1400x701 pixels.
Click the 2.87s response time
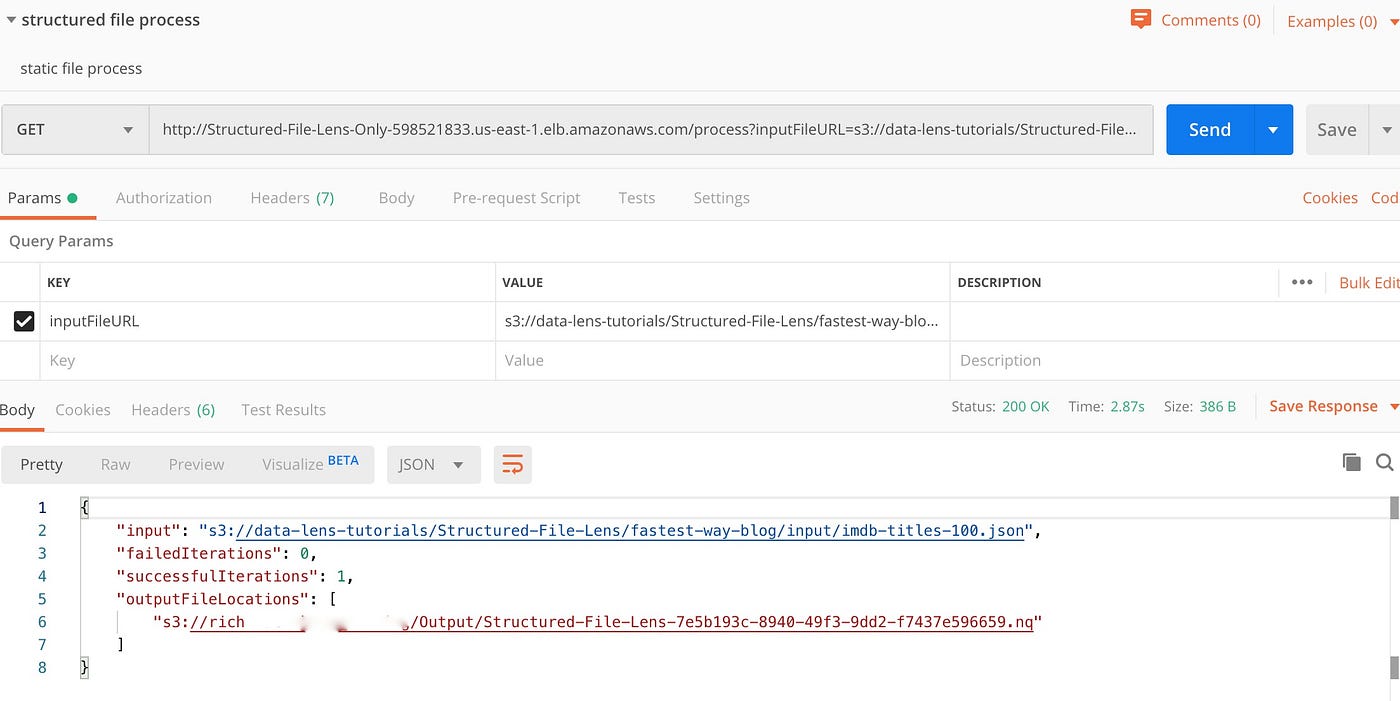[x=1126, y=407]
